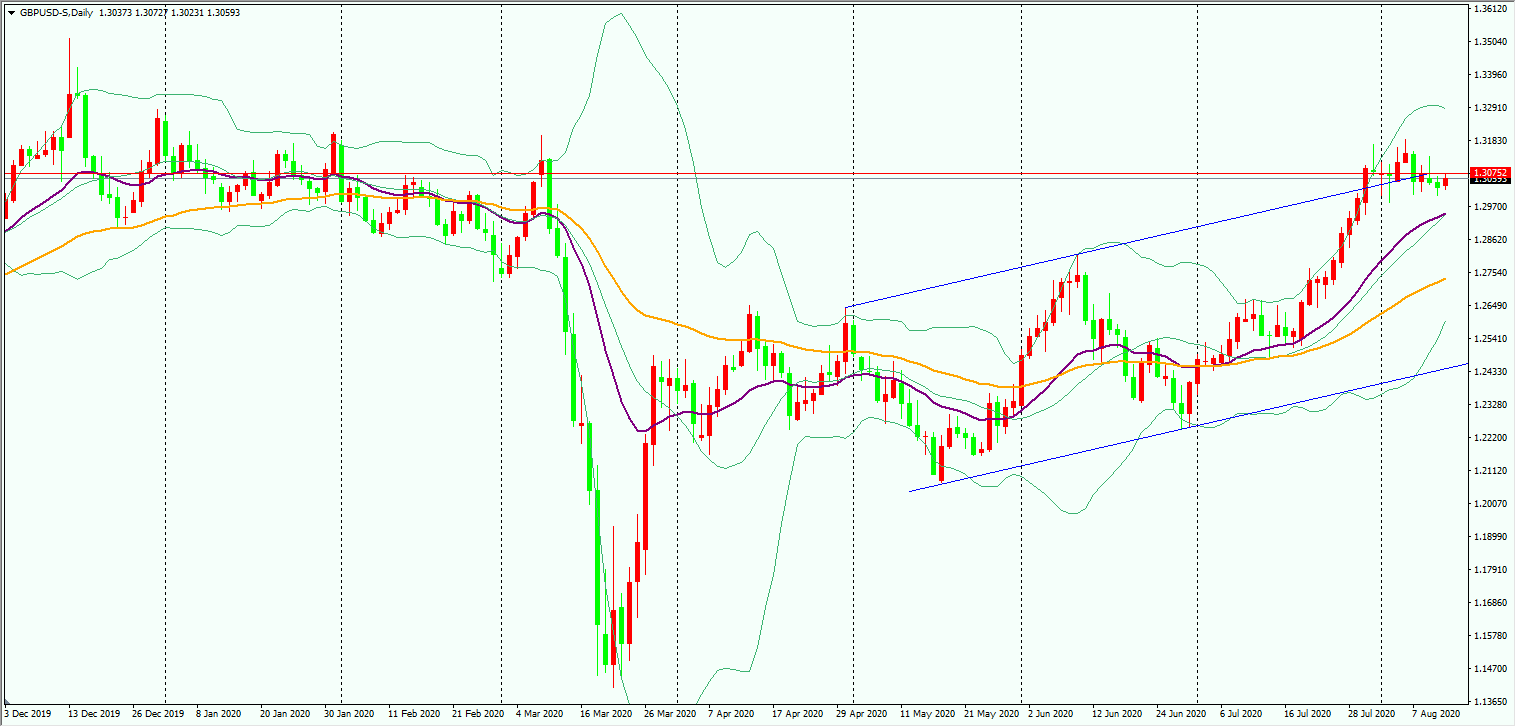
Task: Click the 1.14700 price axis label
Action: pos(1490,669)
